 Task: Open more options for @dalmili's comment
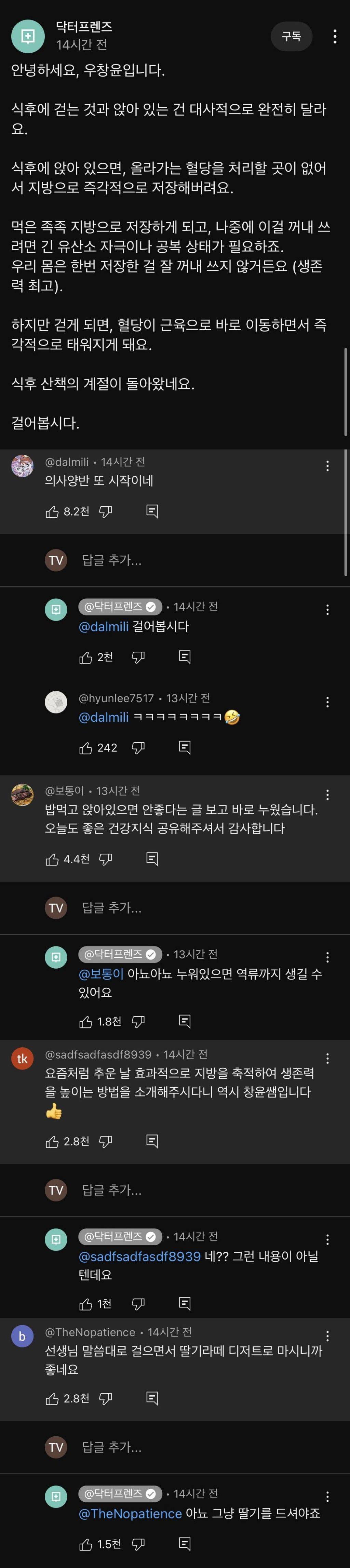327,466
